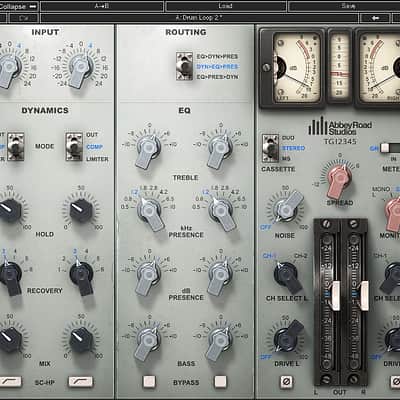Click the left-channel HOLD knob
The height and width of the screenshot is (400, 400).
point(9,210)
